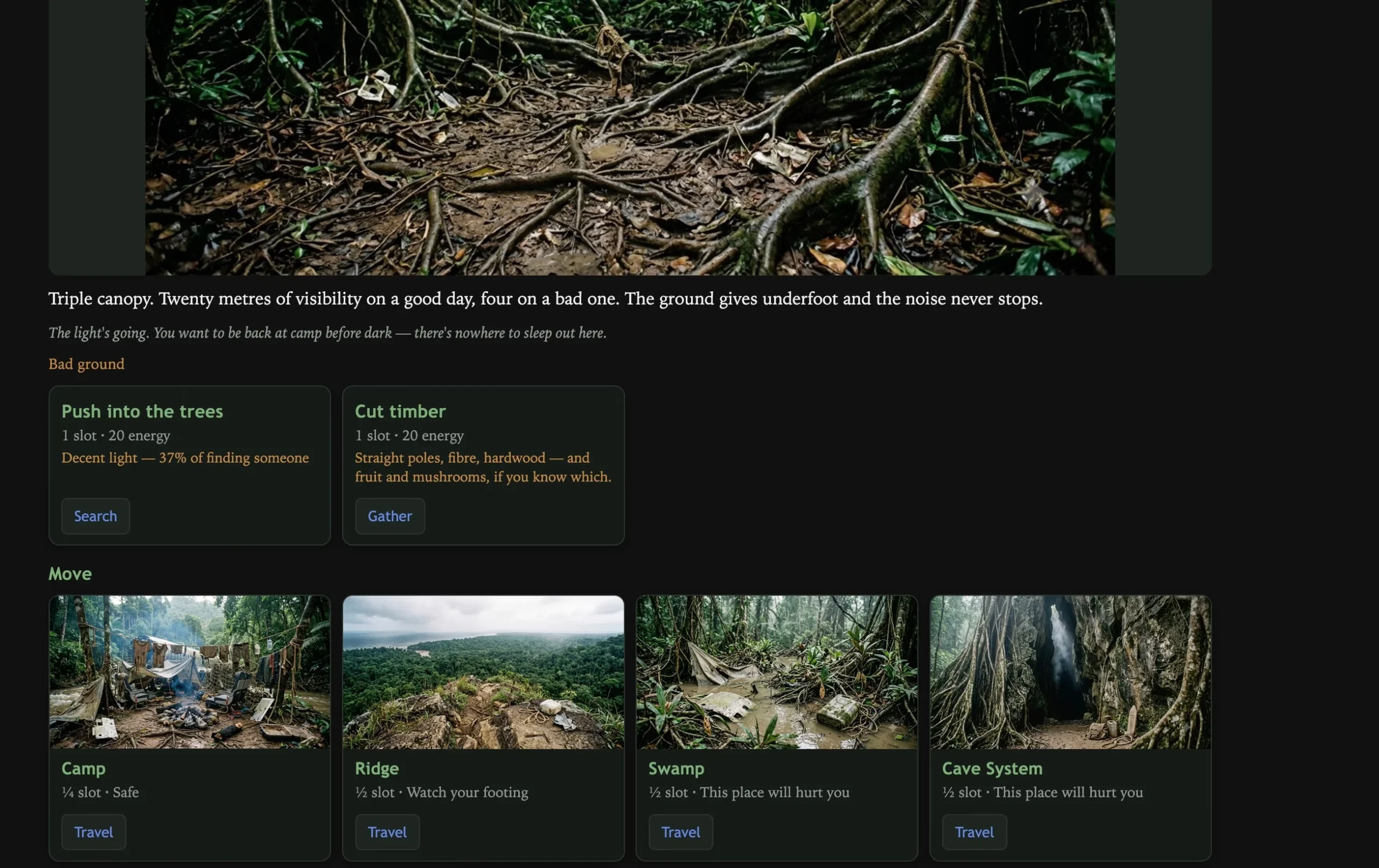Click the 'Ridge' title text

tap(377, 768)
